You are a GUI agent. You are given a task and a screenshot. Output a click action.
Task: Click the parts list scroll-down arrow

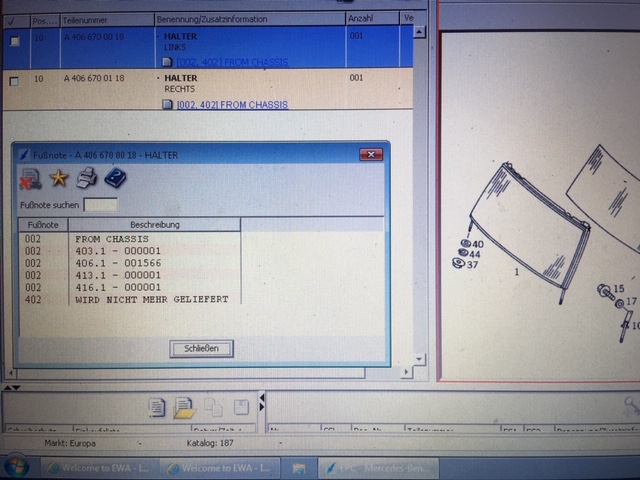[x=419, y=359]
